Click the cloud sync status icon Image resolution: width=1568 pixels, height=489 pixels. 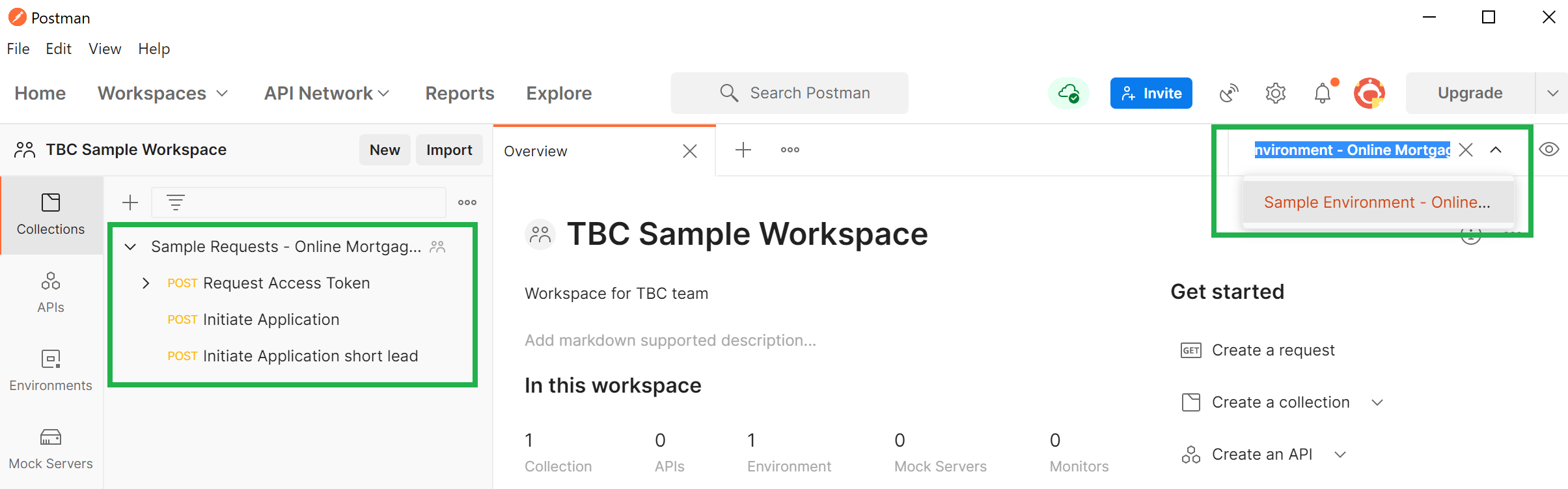tap(1069, 93)
